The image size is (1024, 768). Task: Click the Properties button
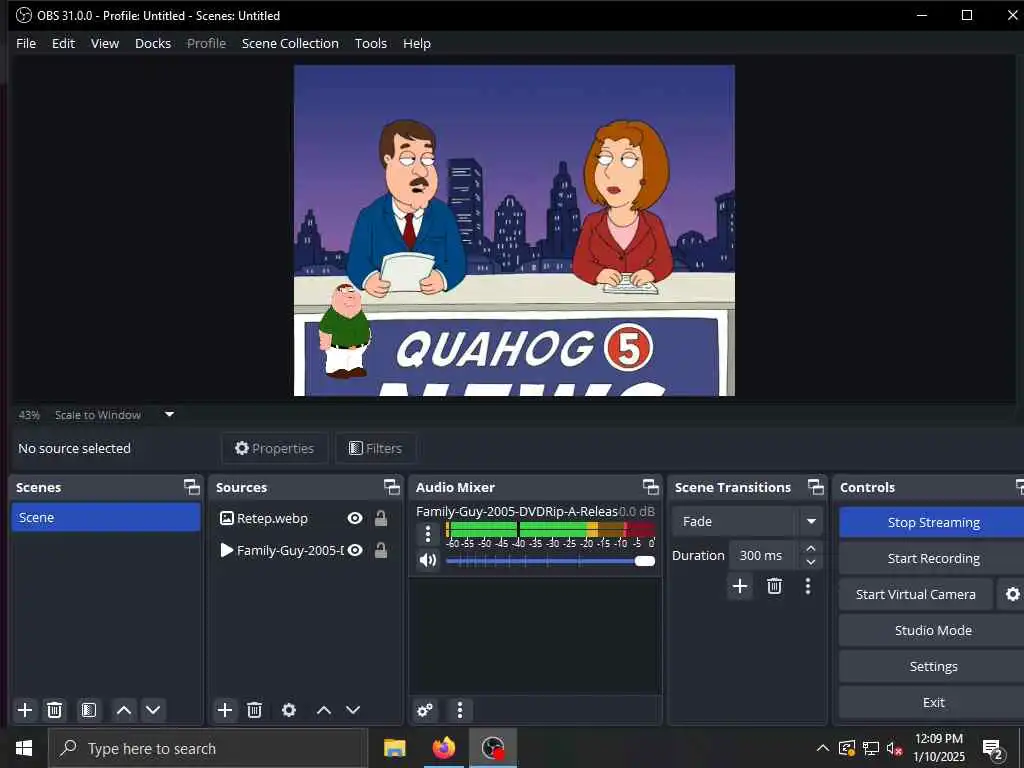point(274,448)
